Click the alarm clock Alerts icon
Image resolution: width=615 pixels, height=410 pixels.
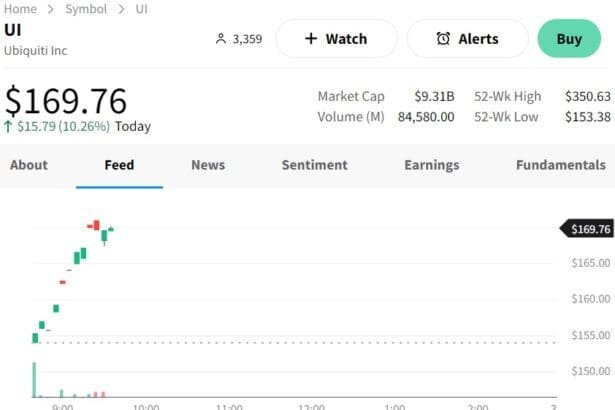pyautogui.click(x=443, y=39)
